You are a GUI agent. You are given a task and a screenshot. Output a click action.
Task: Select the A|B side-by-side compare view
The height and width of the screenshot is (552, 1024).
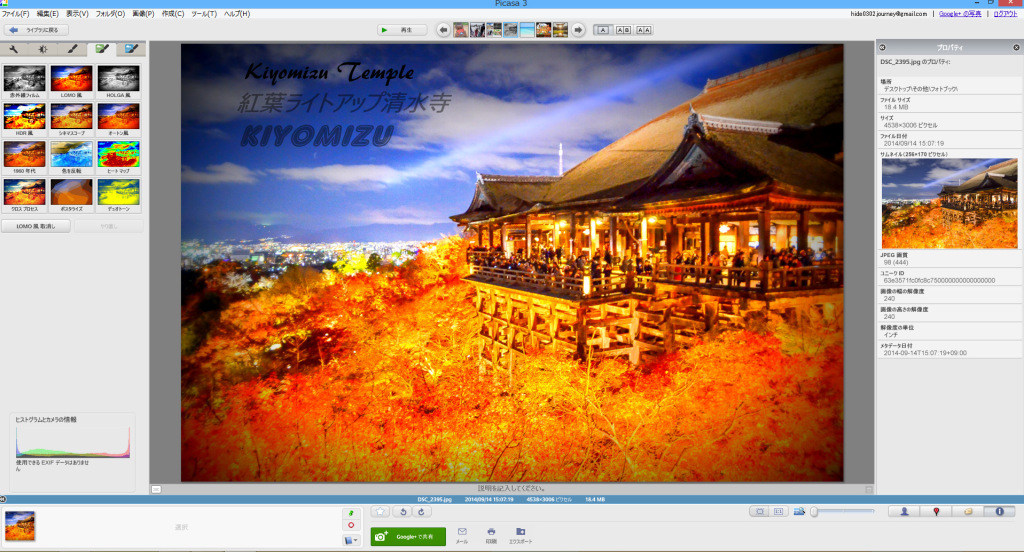623,30
